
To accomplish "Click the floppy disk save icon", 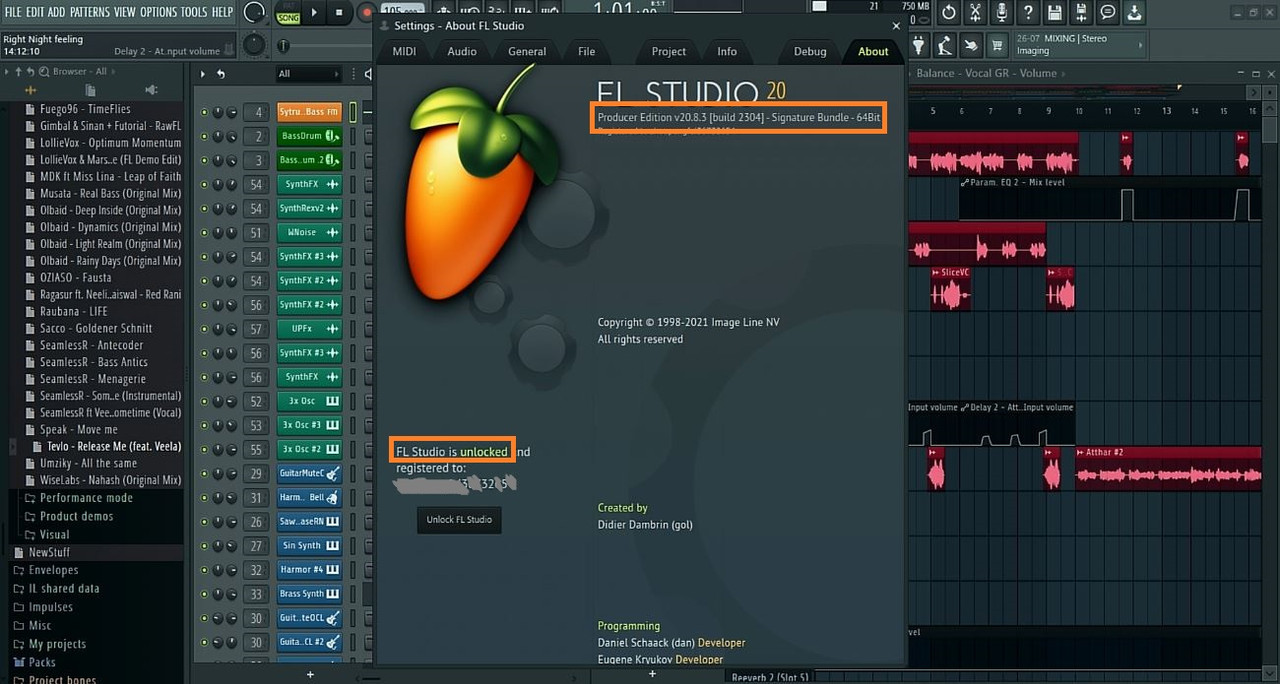I will [x=1055, y=12].
